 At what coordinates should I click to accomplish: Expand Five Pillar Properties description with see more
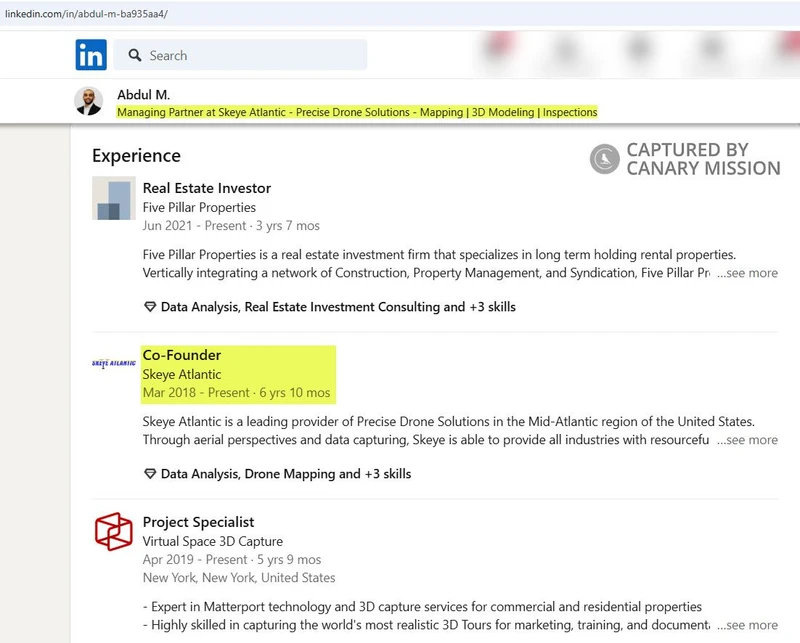point(747,272)
